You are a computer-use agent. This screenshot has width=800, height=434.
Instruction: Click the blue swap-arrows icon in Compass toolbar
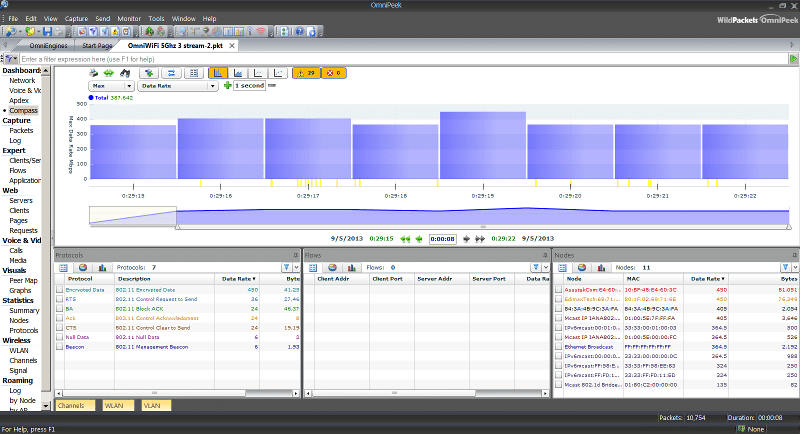(x=171, y=73)
